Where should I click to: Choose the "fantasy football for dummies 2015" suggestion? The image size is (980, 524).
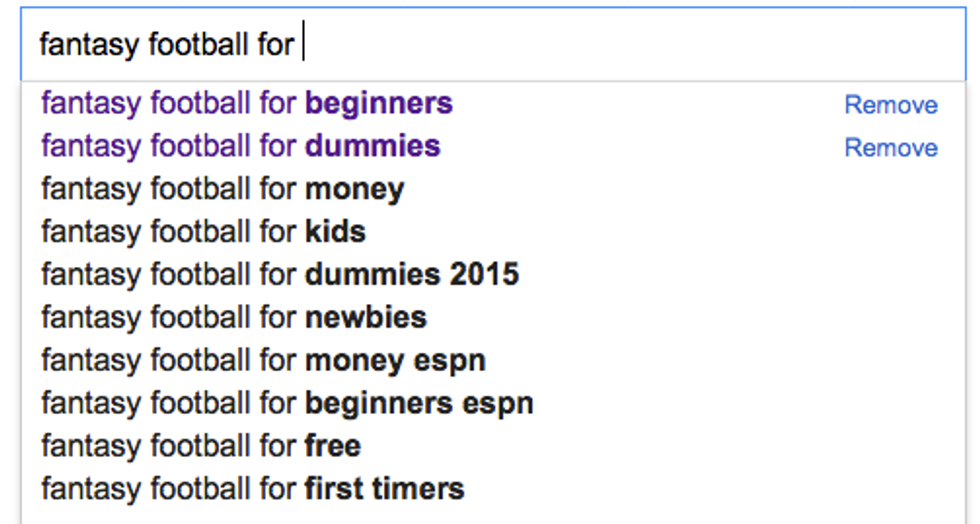point(280,275)
